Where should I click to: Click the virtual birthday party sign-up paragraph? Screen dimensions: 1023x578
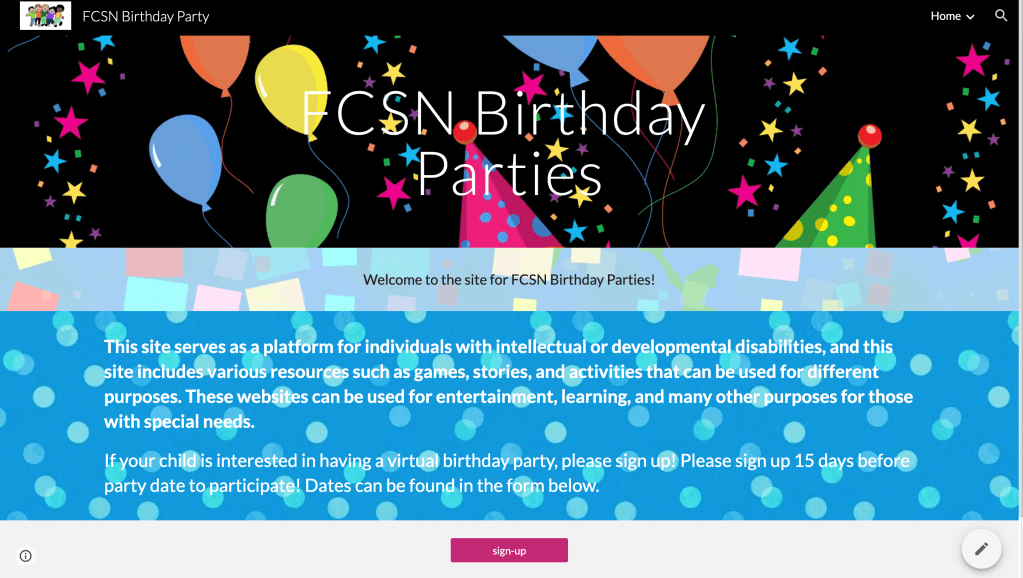tap(508, 473)
